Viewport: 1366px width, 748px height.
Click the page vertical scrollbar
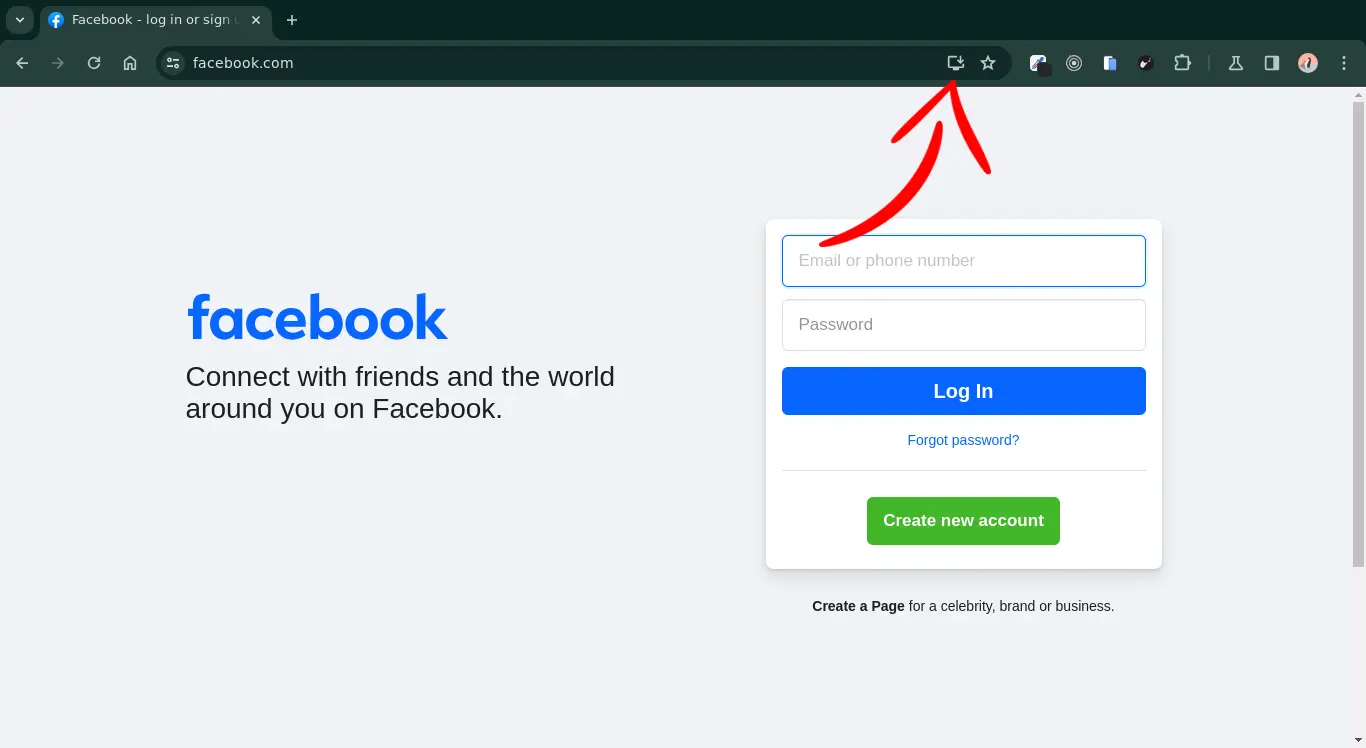point(1358,333)
